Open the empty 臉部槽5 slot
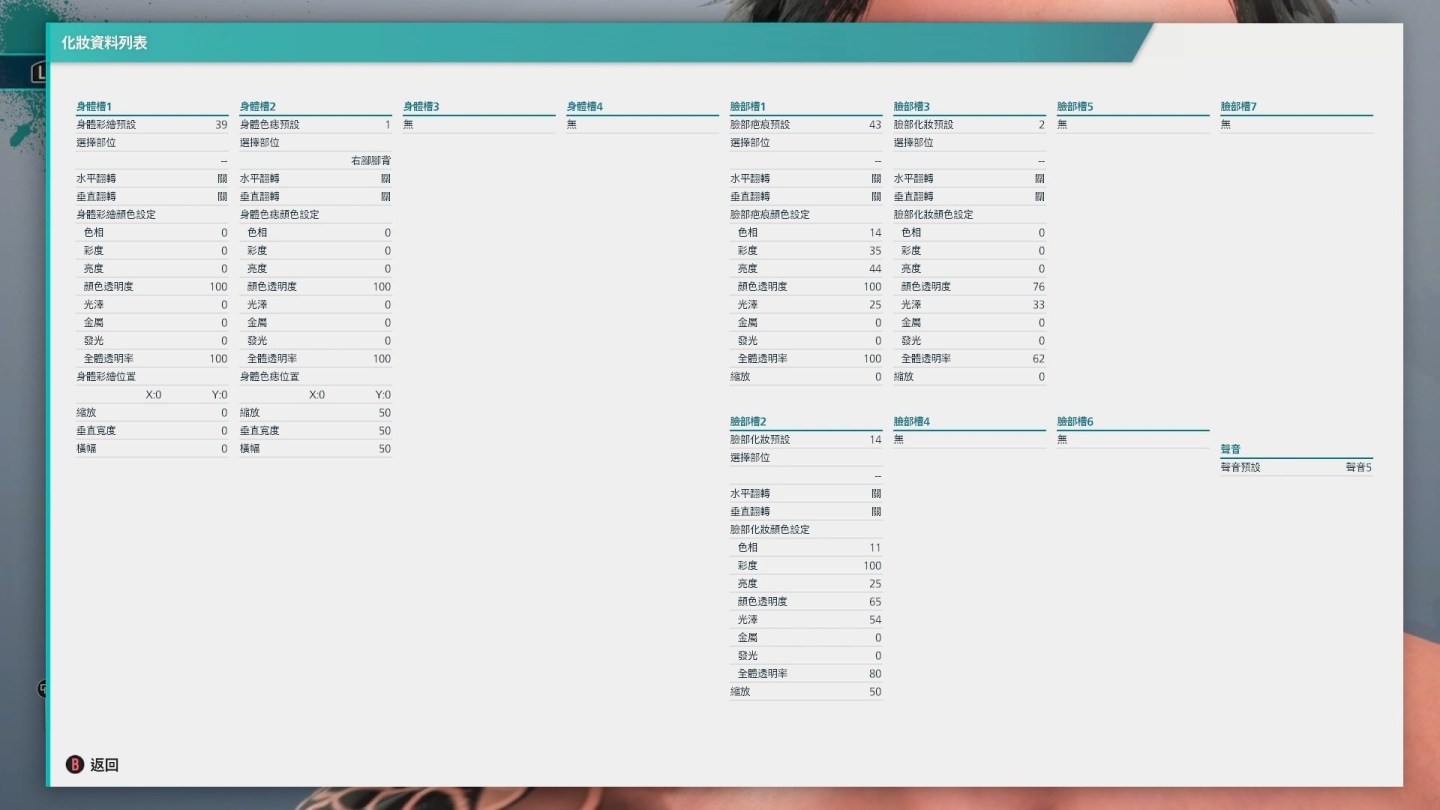This screenshot has height=810, width=1440. [1132, 125]
